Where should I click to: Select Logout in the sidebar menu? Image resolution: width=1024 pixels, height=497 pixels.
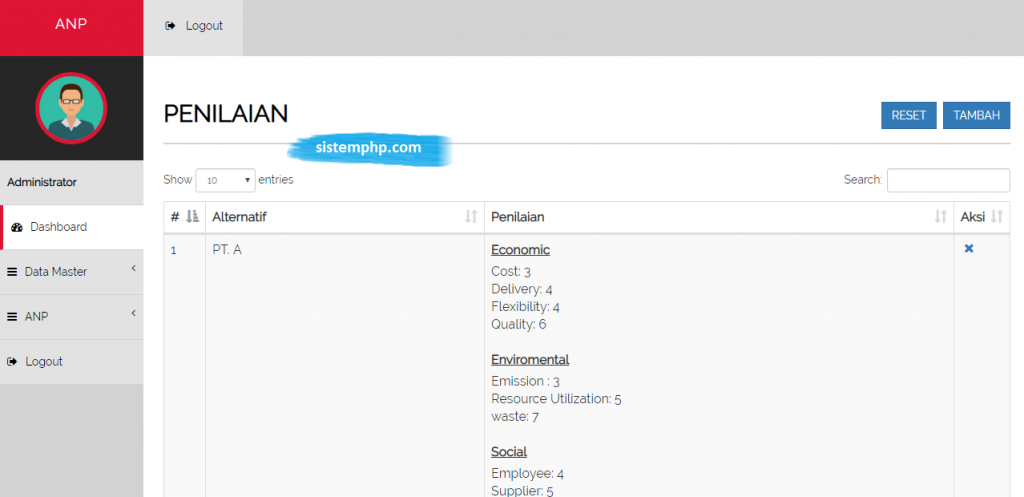coord(44,362)
